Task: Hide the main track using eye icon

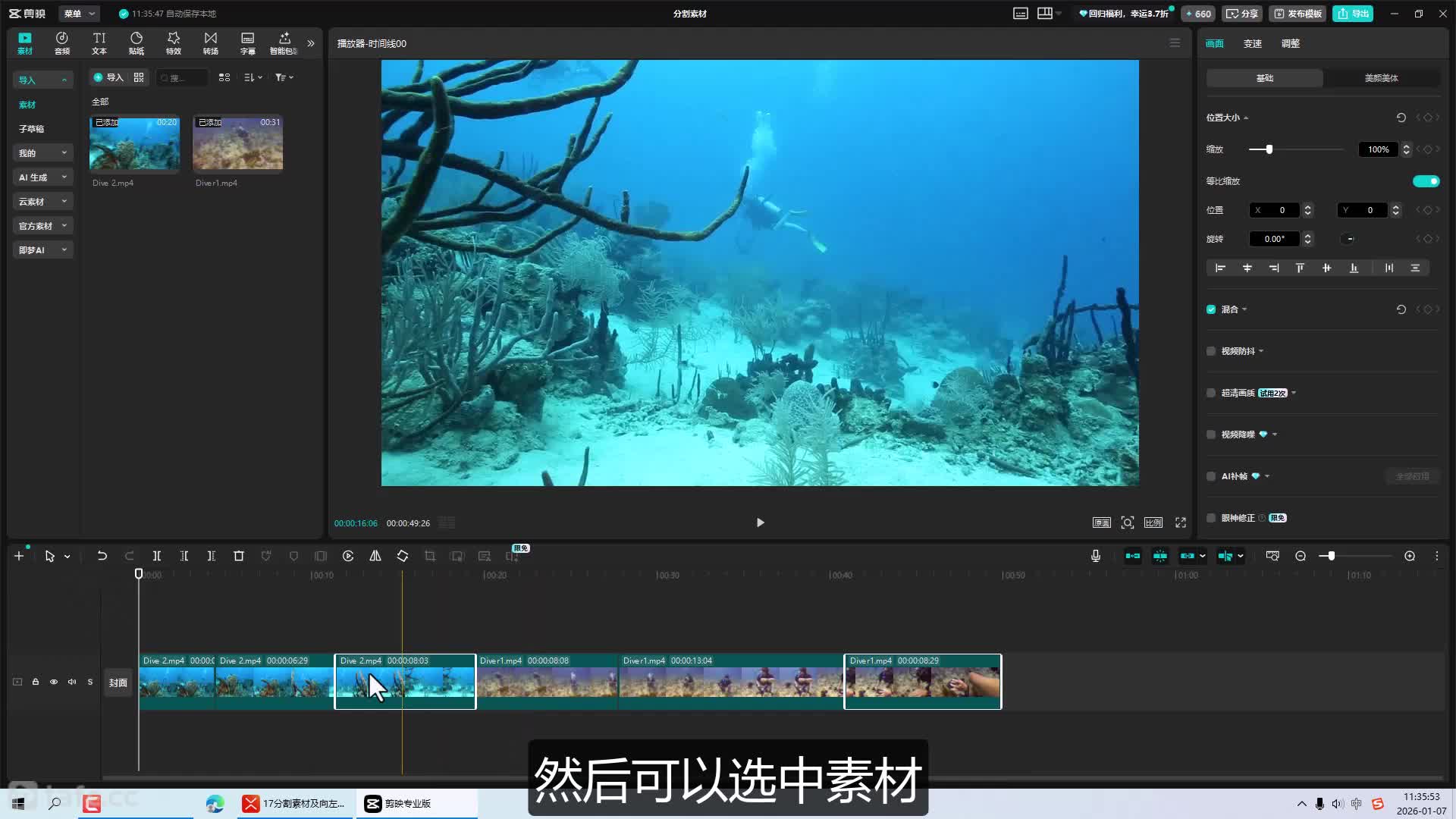Action: [x=54, y=682]
